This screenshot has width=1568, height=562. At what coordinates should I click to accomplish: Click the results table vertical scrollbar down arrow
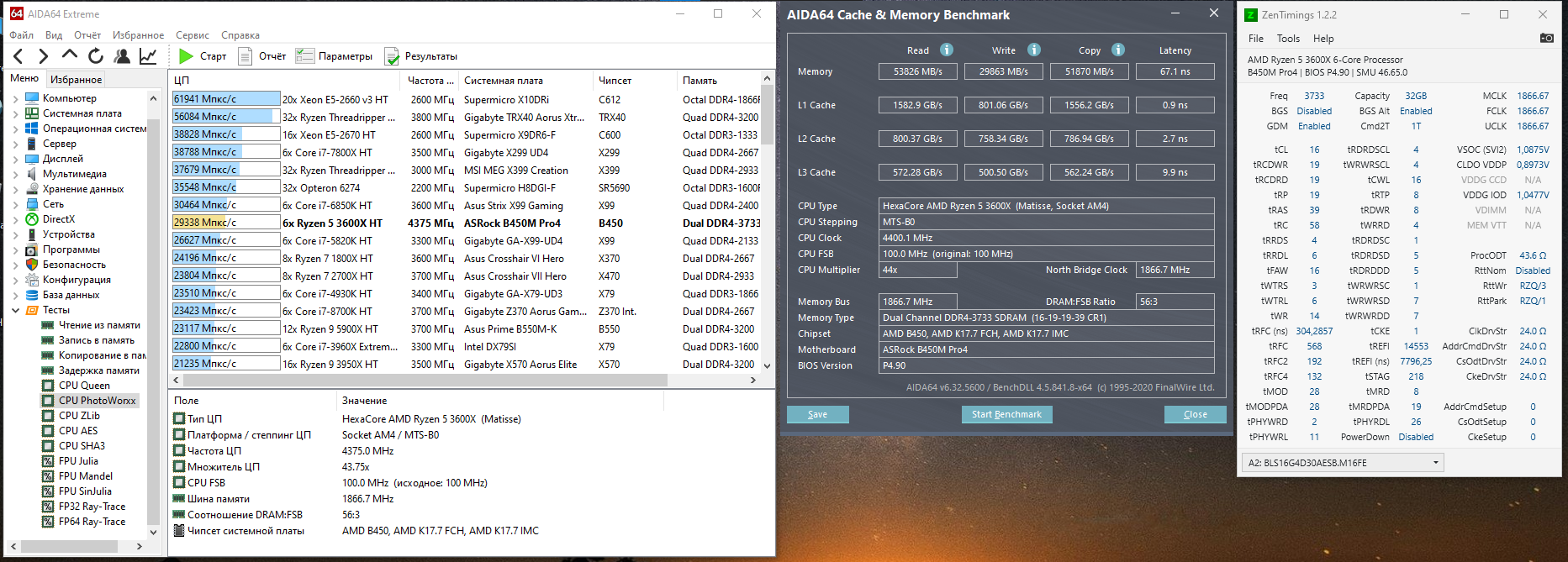click(767, 366)
